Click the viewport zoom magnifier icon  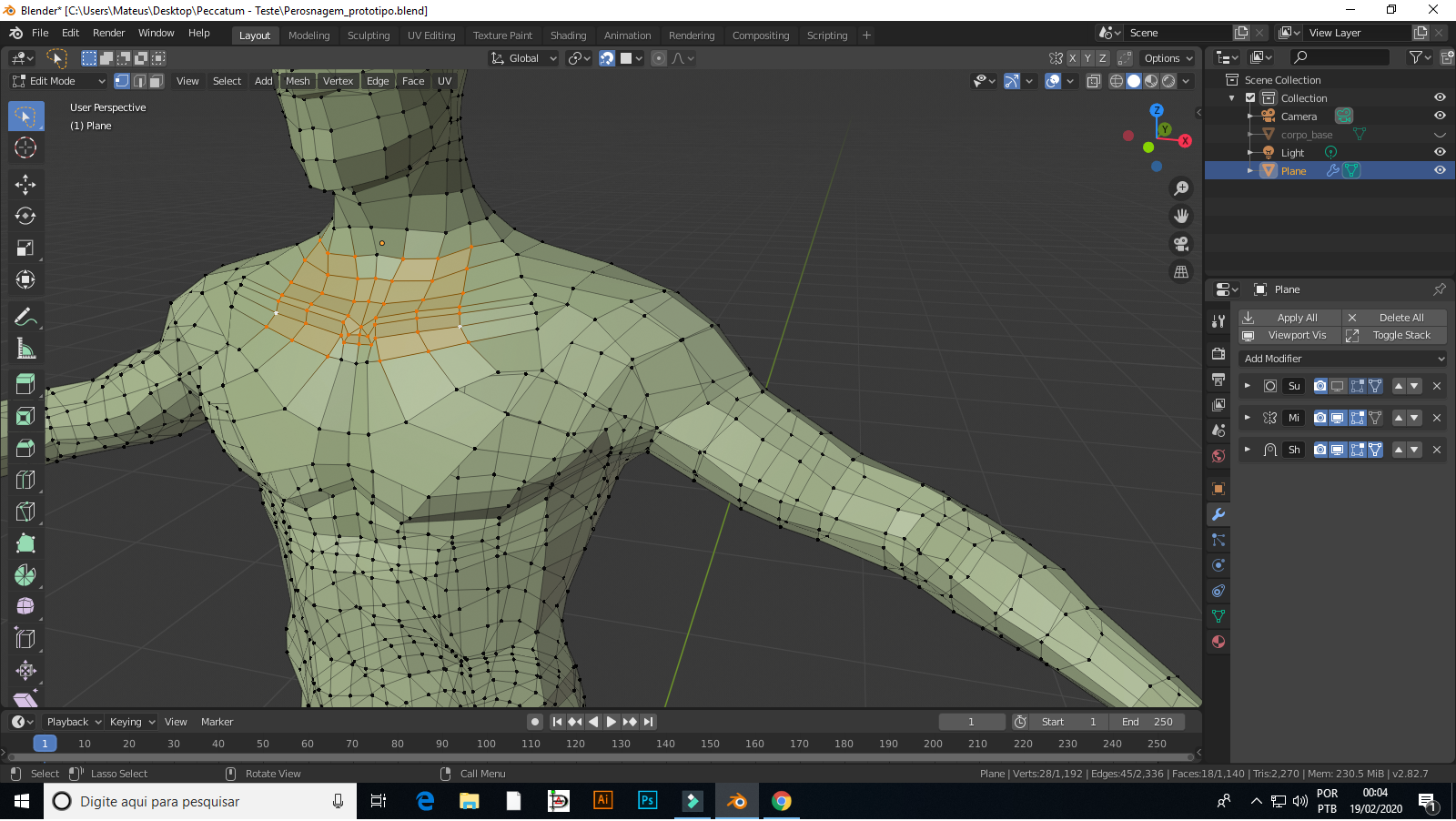click(x=1181, y=188)
